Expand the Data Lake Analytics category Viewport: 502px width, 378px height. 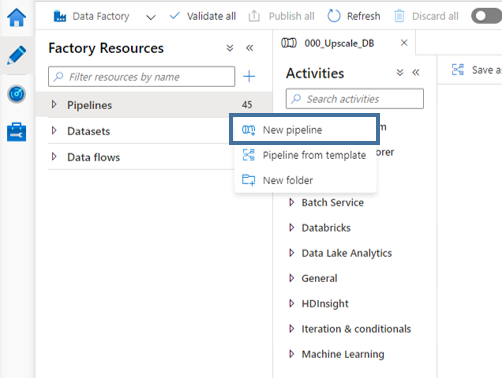coord(292,253)
